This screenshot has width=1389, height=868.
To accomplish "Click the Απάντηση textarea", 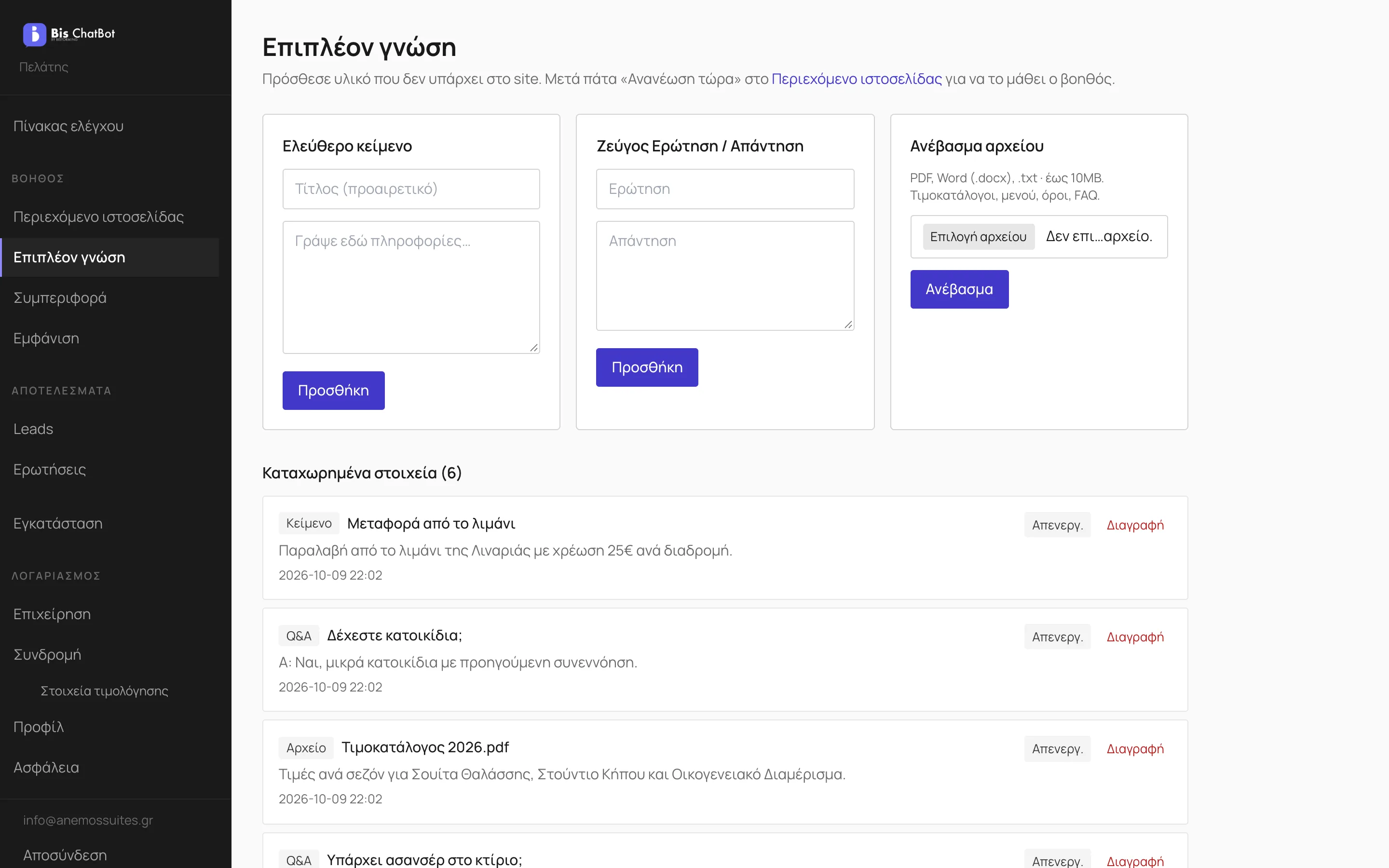I will (725, 275).
